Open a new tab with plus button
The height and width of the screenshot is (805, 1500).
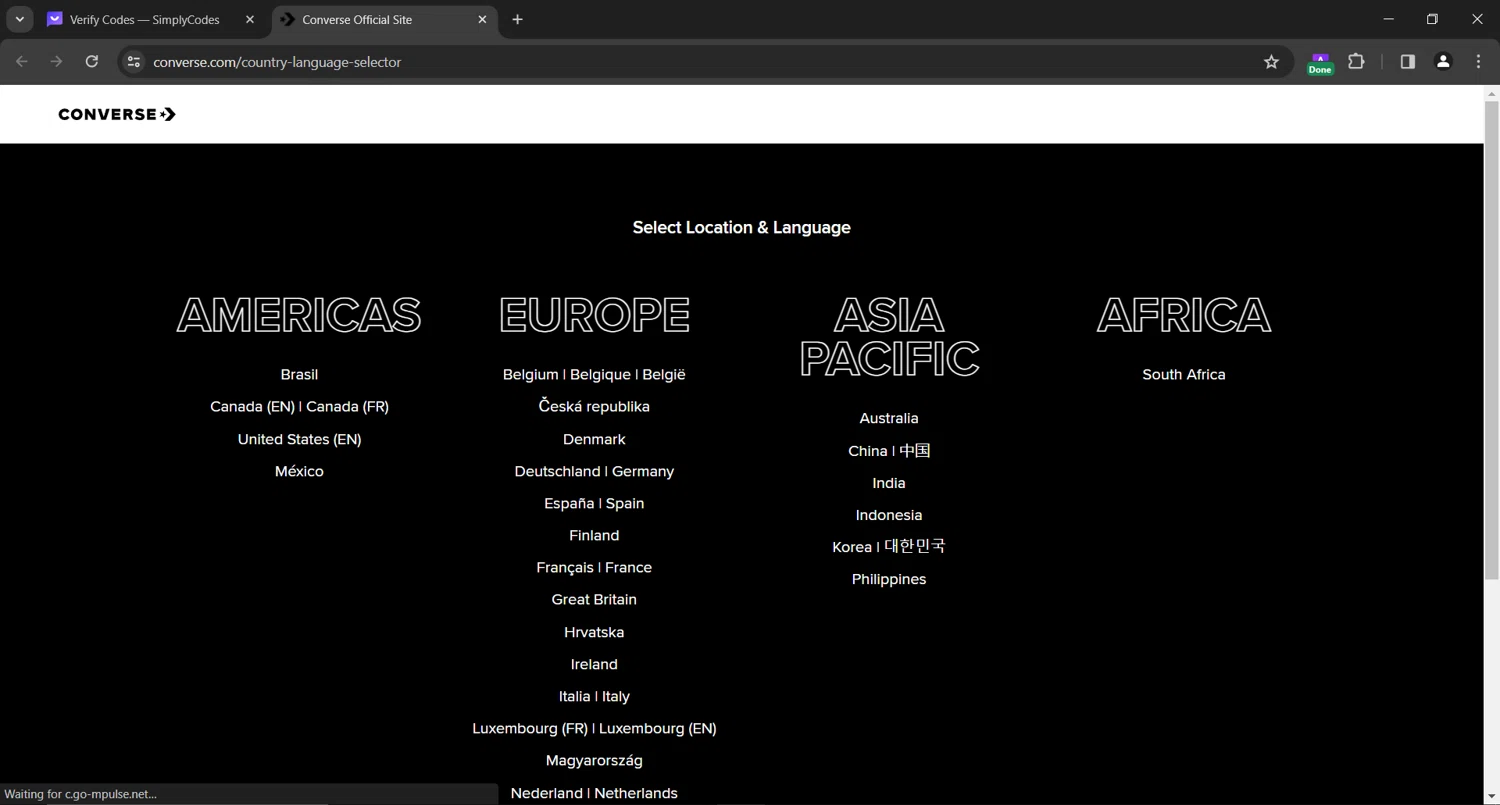pos(517,20)
